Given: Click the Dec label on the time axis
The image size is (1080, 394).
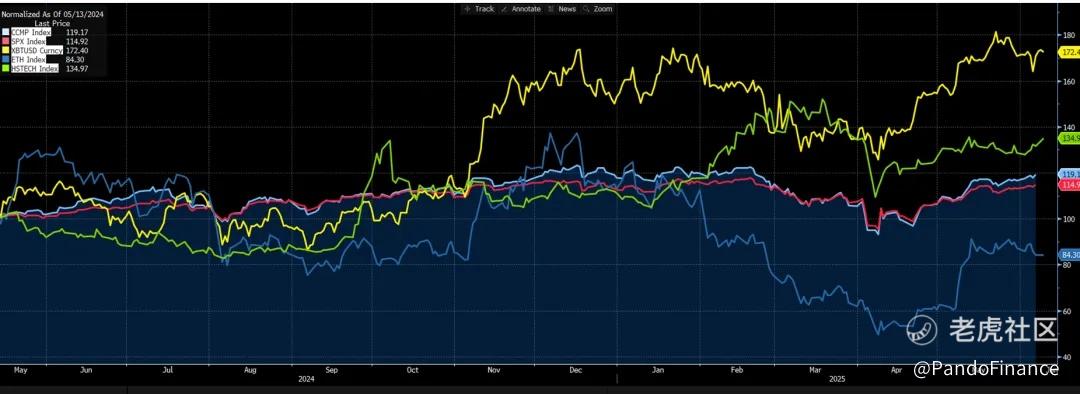Looking at the screenshot, I should (x=575, y=370).
